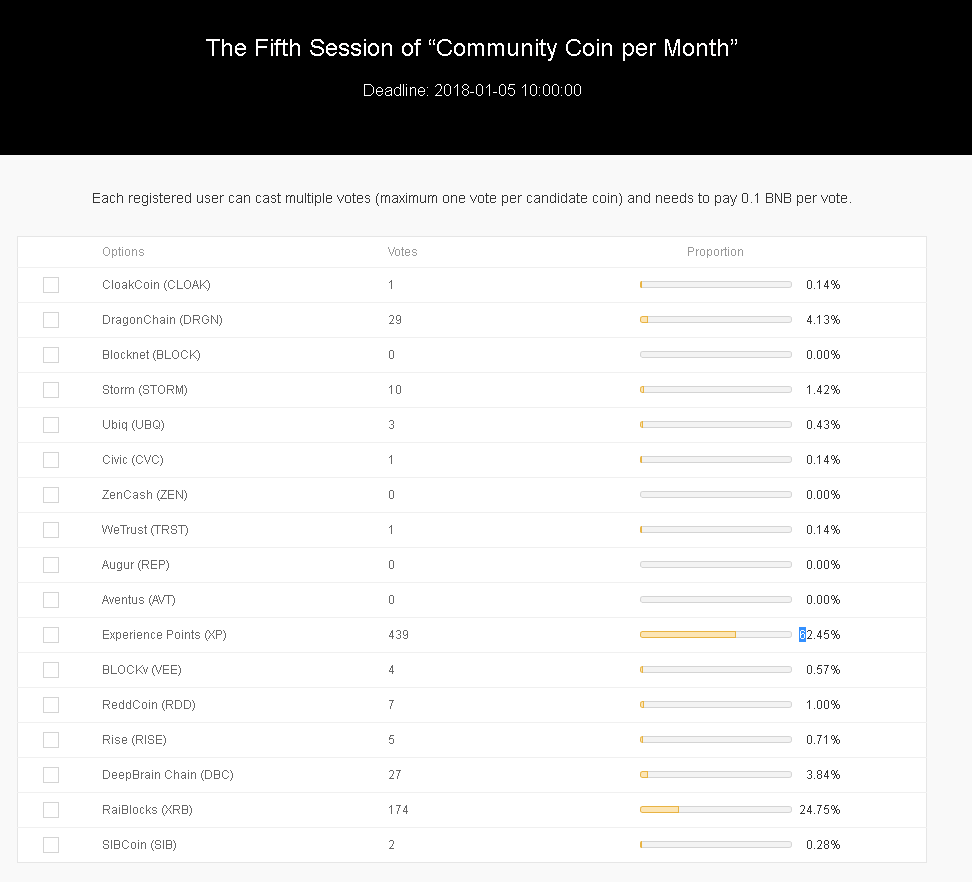Tick the RaiBlocks (XRB) checkbox

[51, 810]
